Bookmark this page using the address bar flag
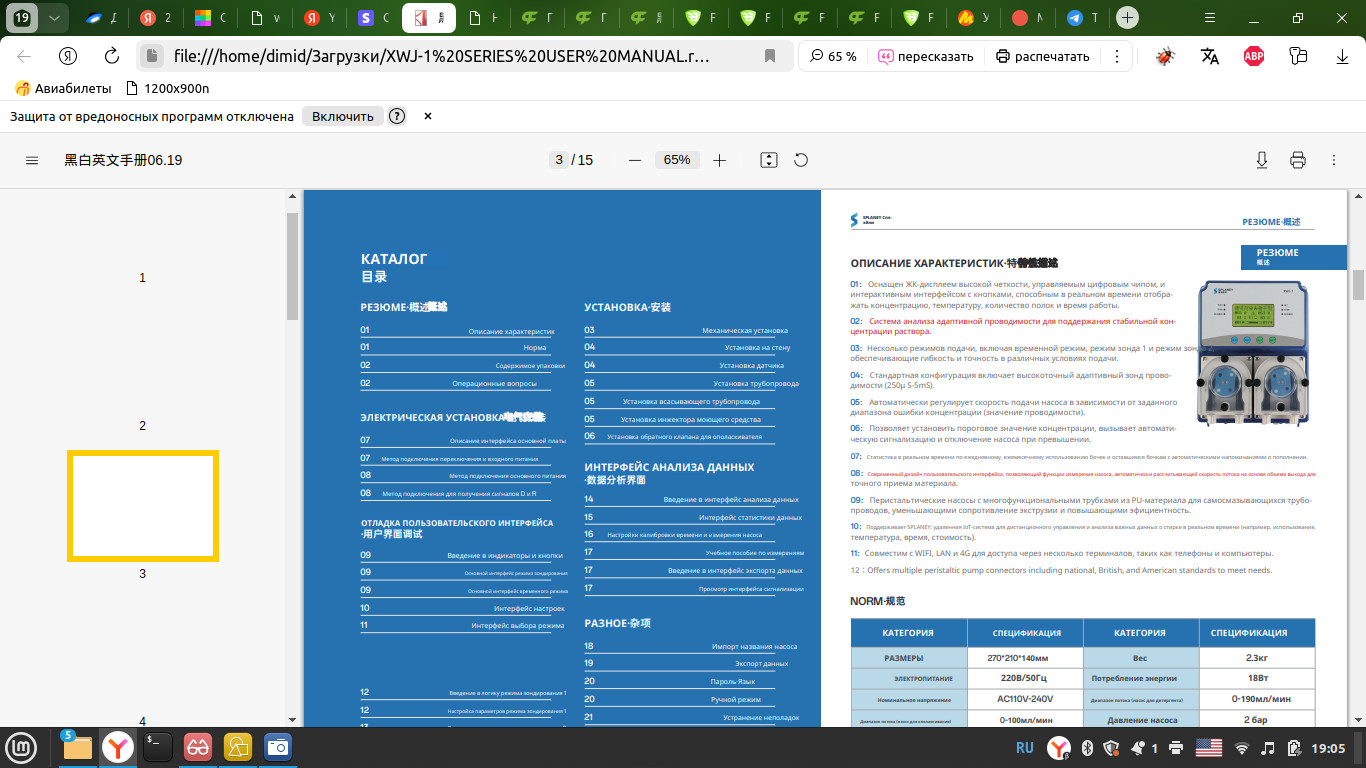1366x768 pixels. point(770,56)
